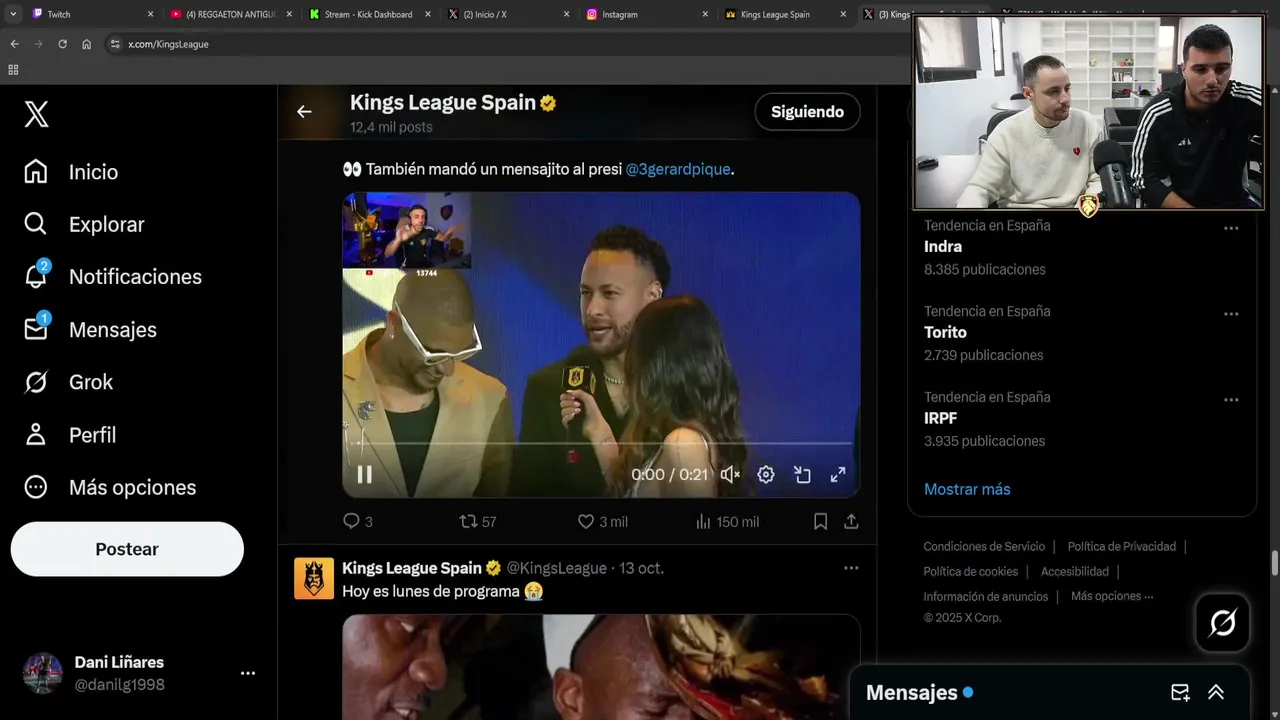The height and width of the screenshot is (720, 1280).
Task: Compose new message in Mensajes drawer
Action: pyautogui.click(x=1180, y=693)
